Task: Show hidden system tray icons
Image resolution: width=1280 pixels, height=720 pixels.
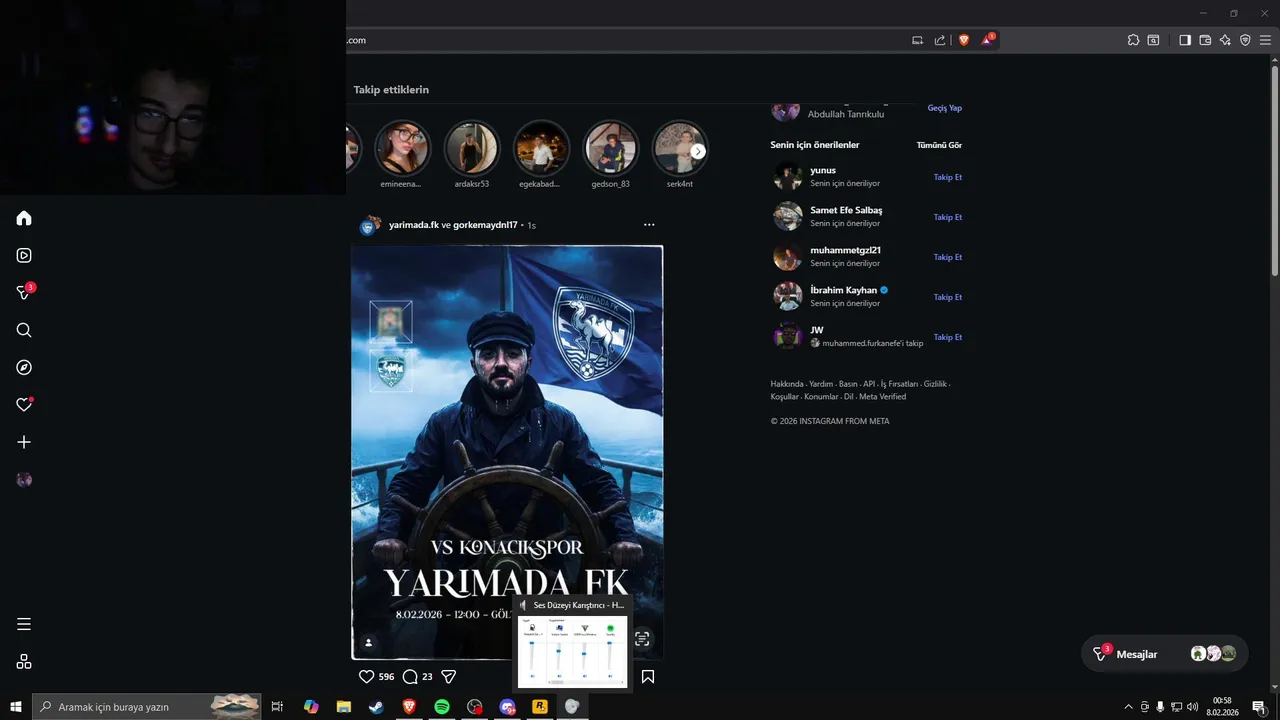Action: coord(1129,707)
